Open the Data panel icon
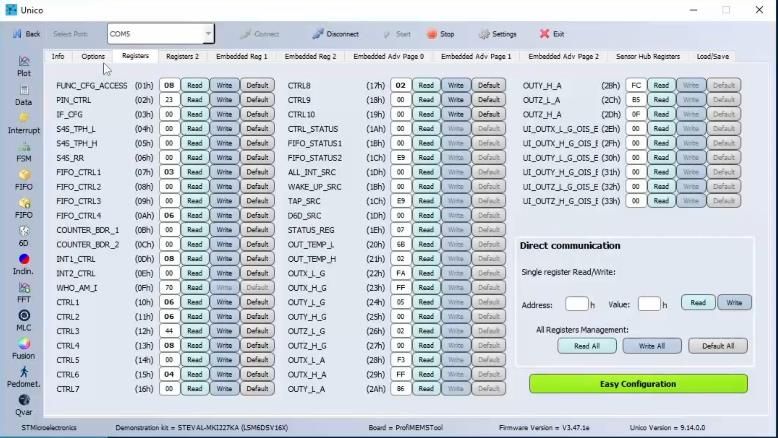This screenshot has width=778, height=438. click(23, 95)
